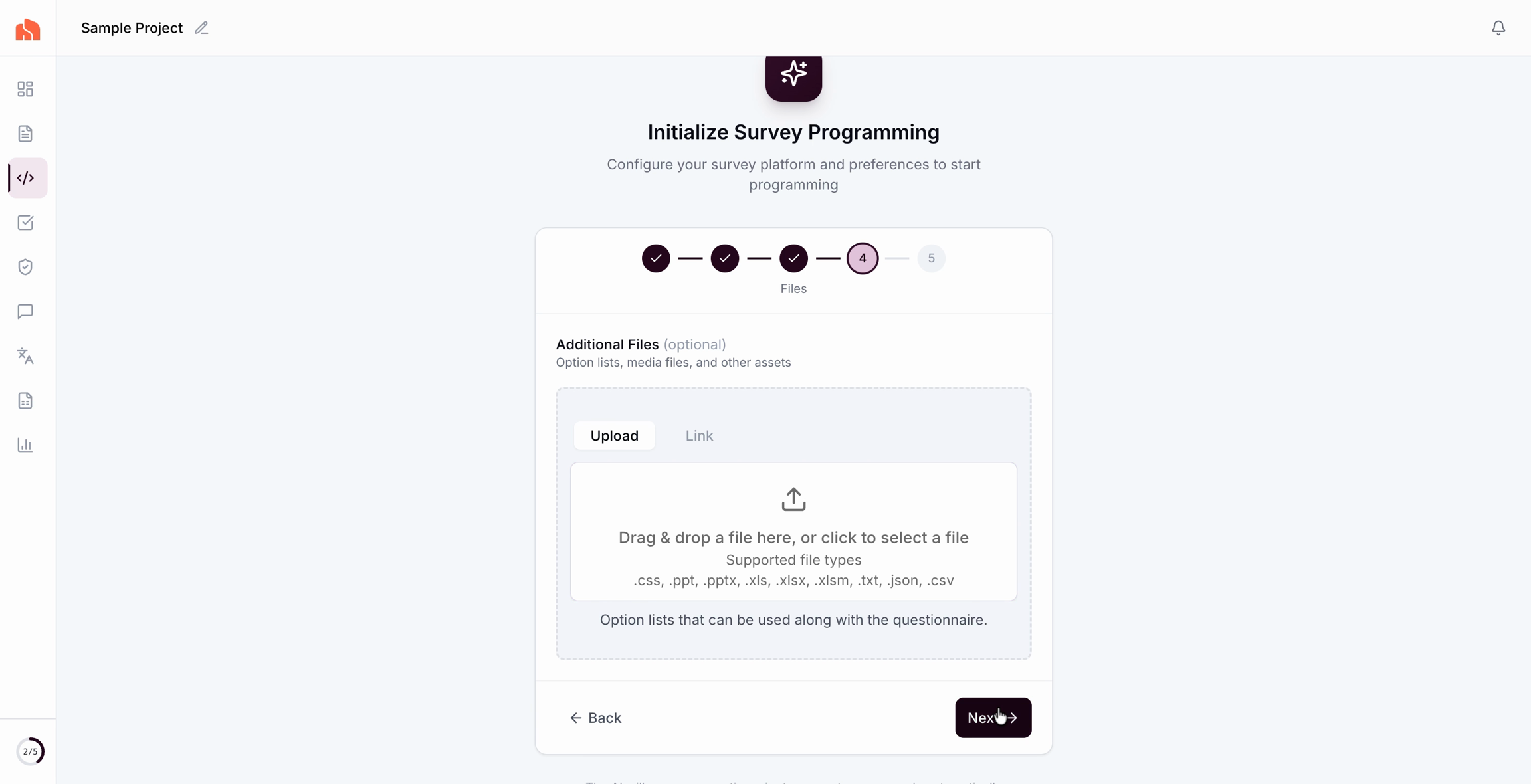Open the bar chart icon in sidebar

click(x=25, y=445)
